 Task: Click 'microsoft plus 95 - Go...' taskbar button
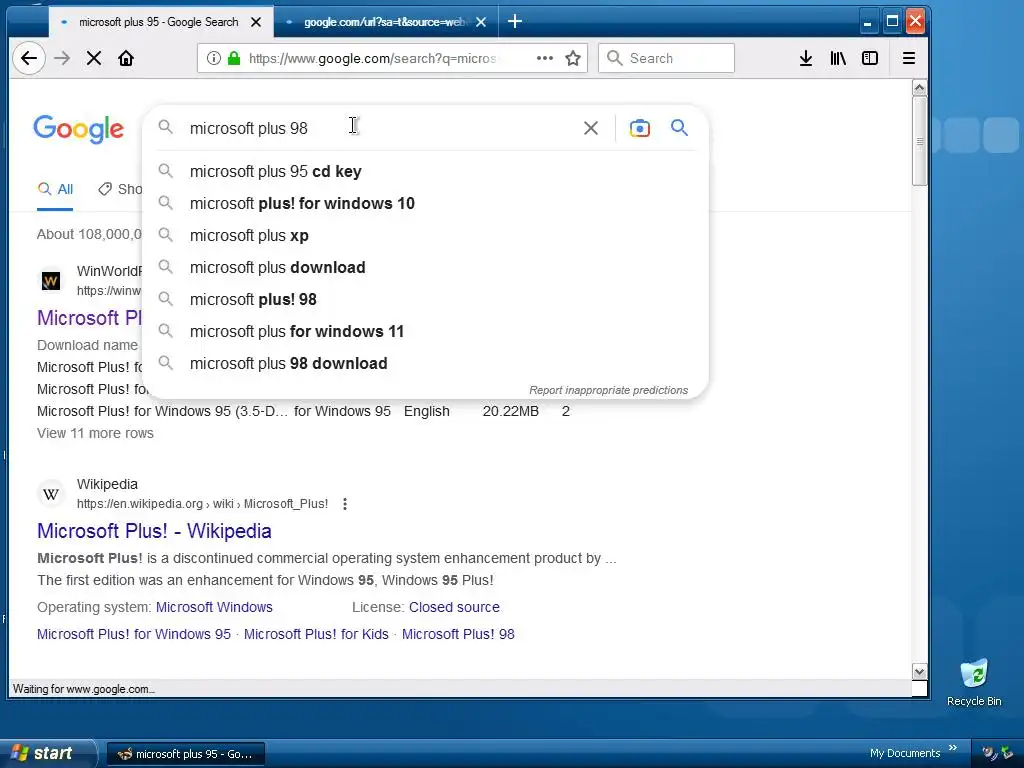pos(185,754)
